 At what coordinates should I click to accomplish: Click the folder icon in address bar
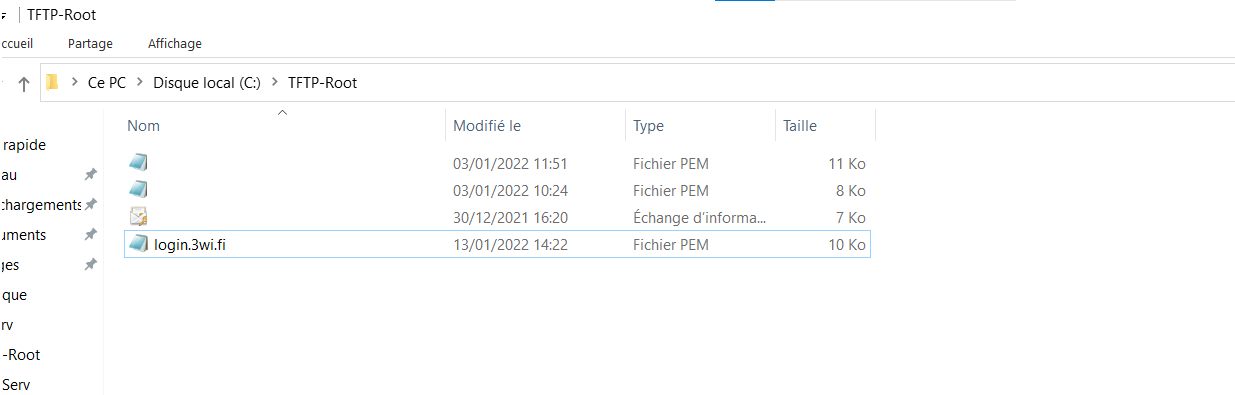pyautogui.click(x=53, y=82)
